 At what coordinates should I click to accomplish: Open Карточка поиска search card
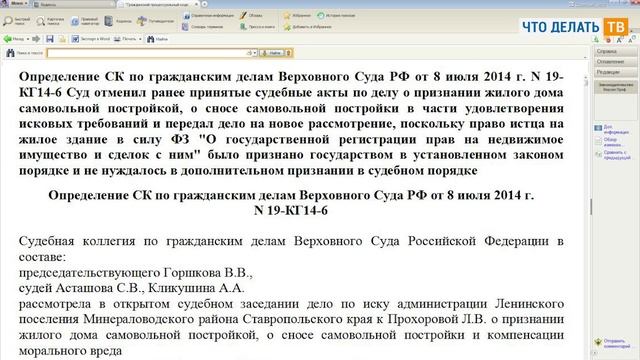tap(50, 21)
